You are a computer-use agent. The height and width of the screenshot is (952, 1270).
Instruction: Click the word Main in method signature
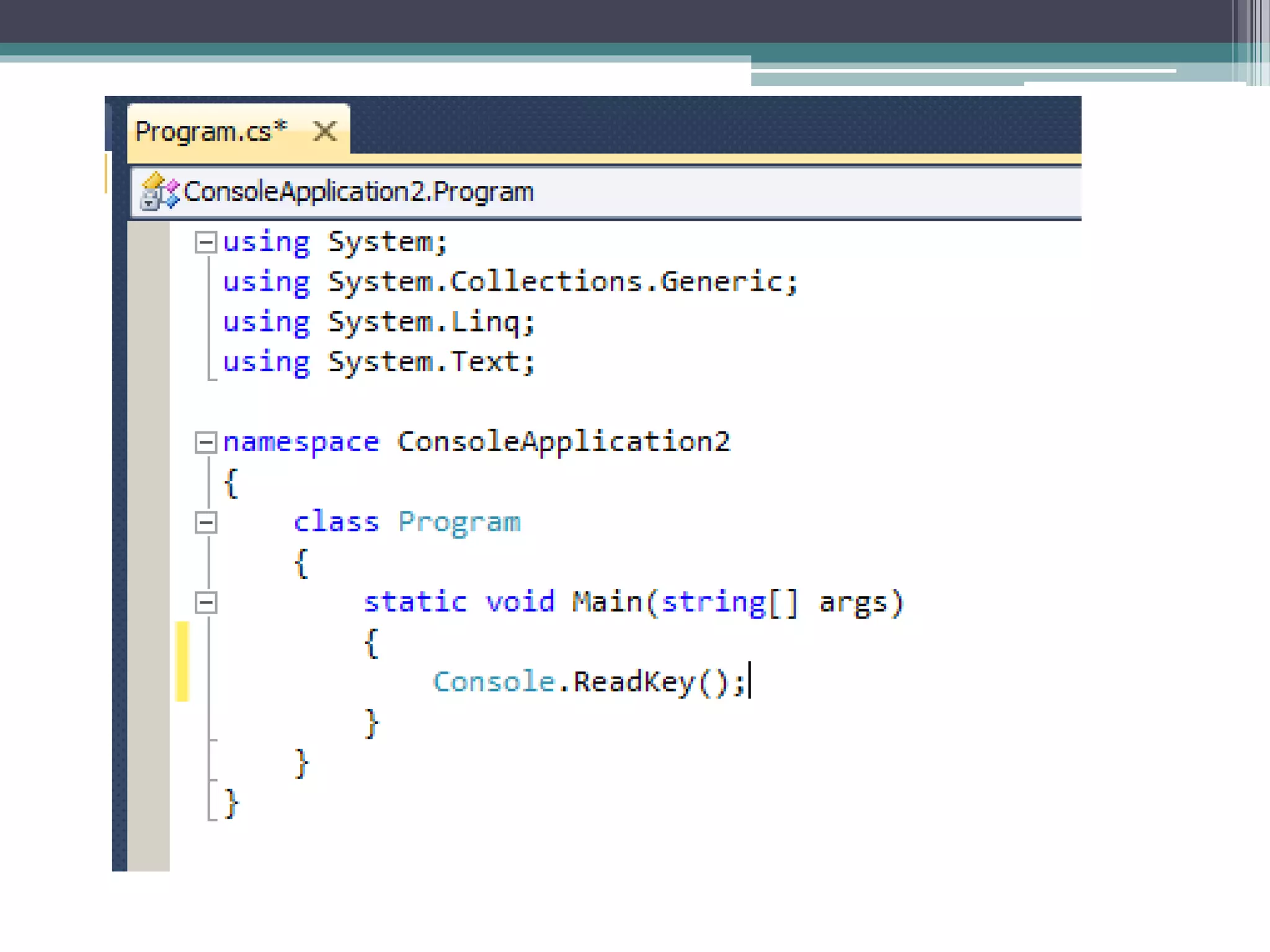pyautogui.click(x=606, y=602)
